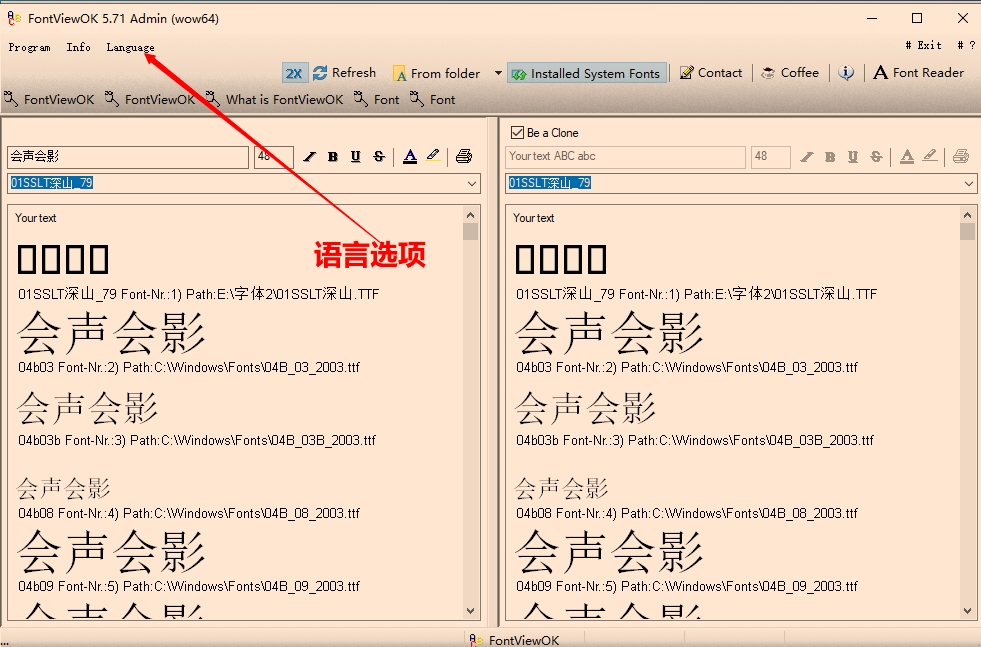Toggle underline in left pane
Viewport: 981px width, 647px height.
click(x=355, y=156)
